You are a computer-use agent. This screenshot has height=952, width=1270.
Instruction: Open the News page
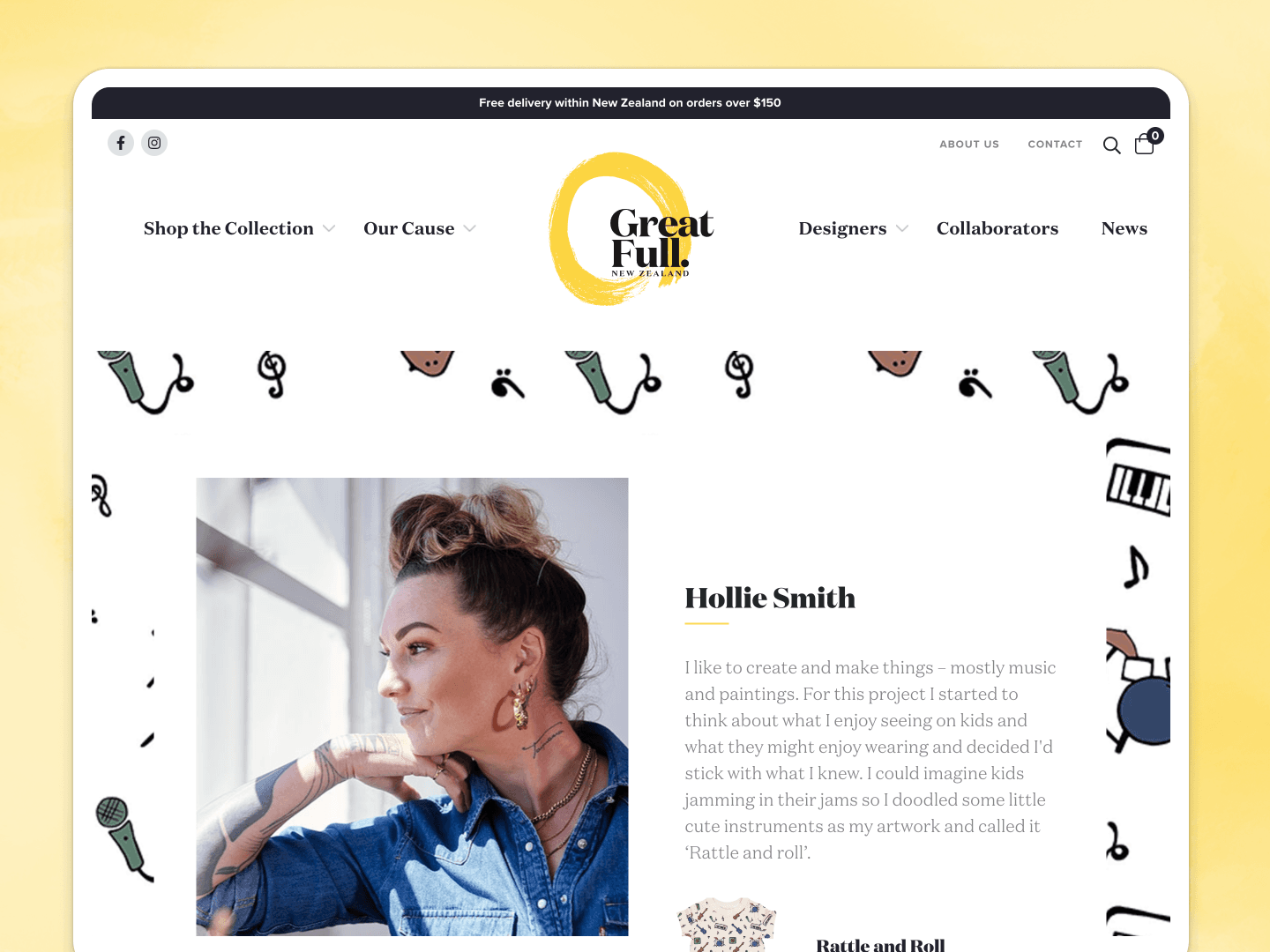[x=1124, y=228]
